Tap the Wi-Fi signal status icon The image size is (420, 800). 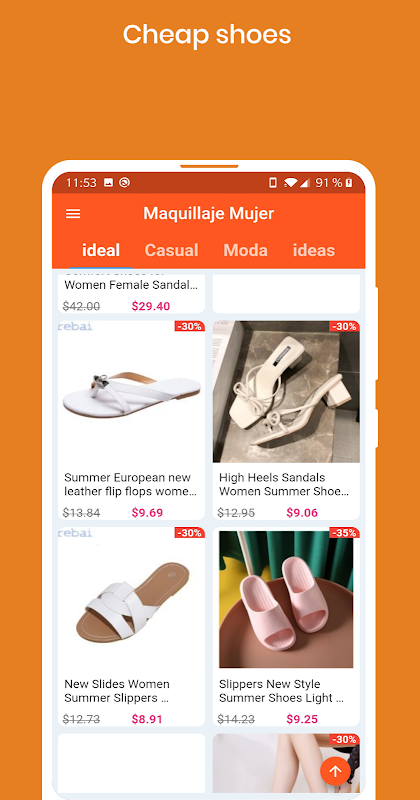290,182
